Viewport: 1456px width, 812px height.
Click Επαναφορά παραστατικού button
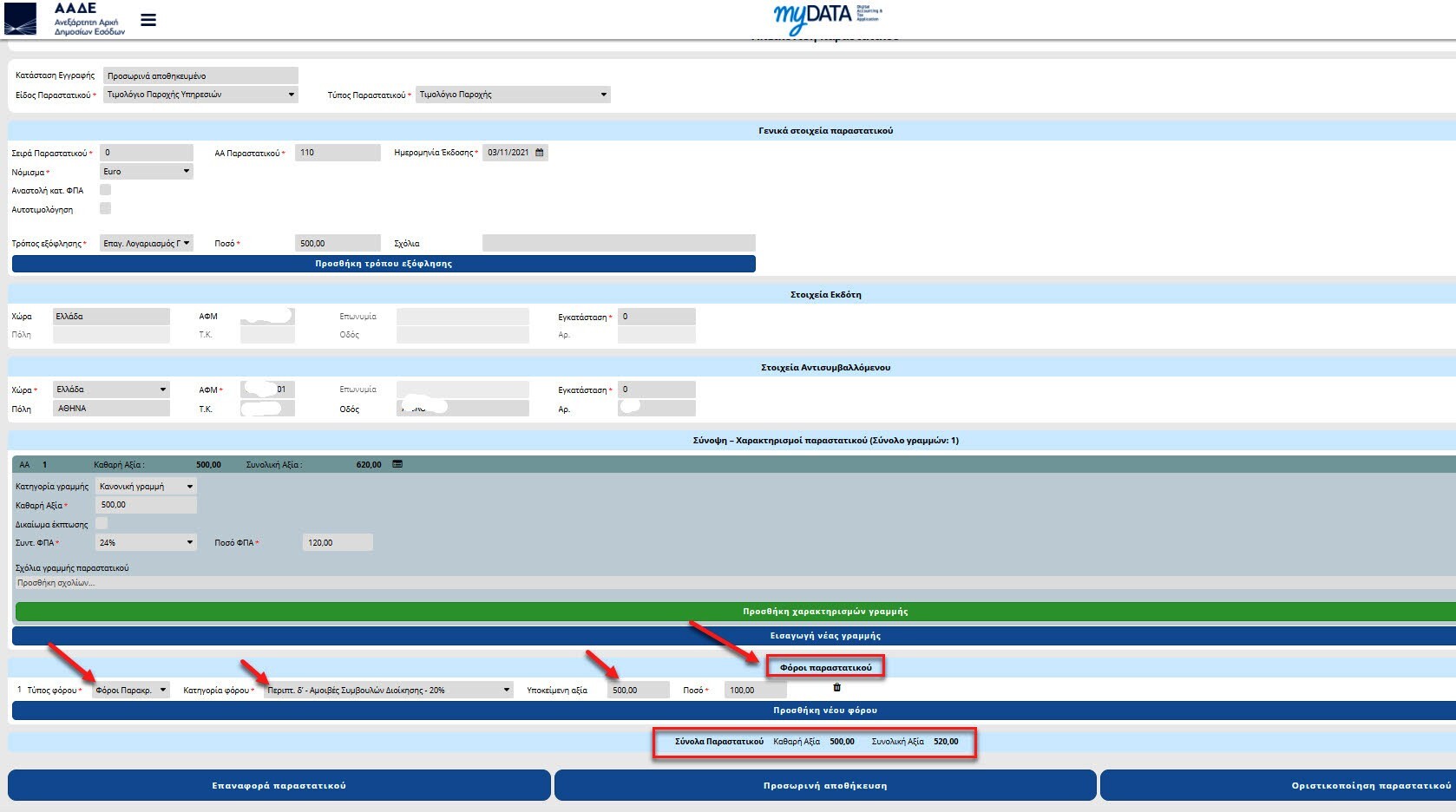(x=279, y=785)
